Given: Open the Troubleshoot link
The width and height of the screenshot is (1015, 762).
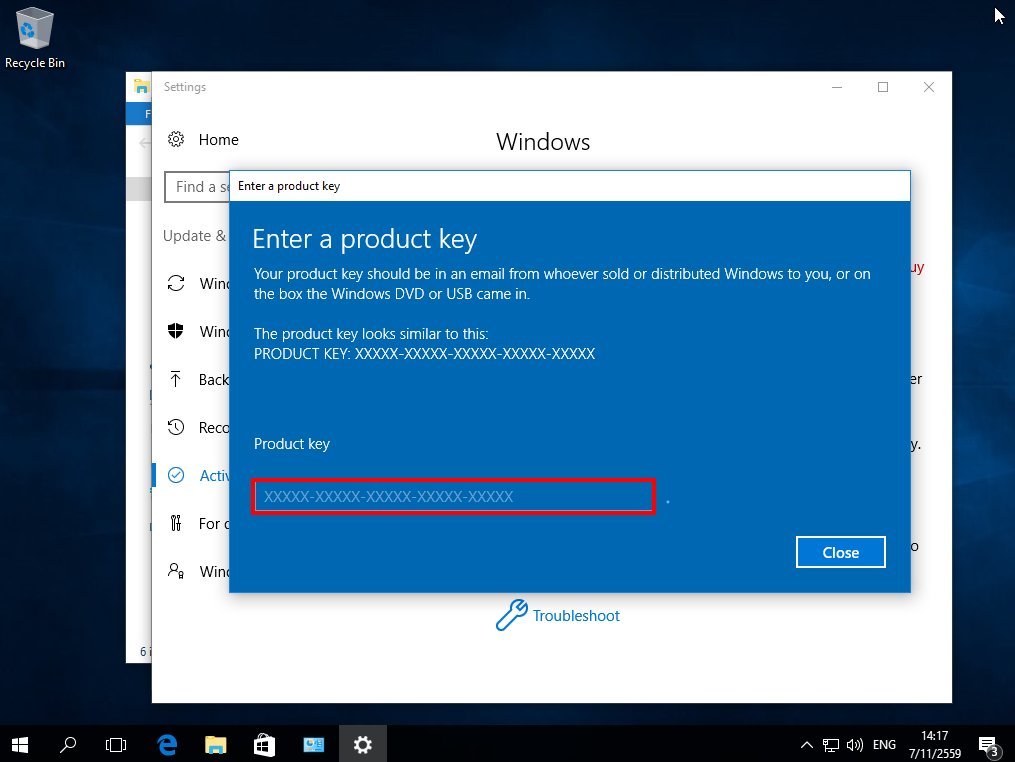Looking at the screenshot, I should [576, 616].
